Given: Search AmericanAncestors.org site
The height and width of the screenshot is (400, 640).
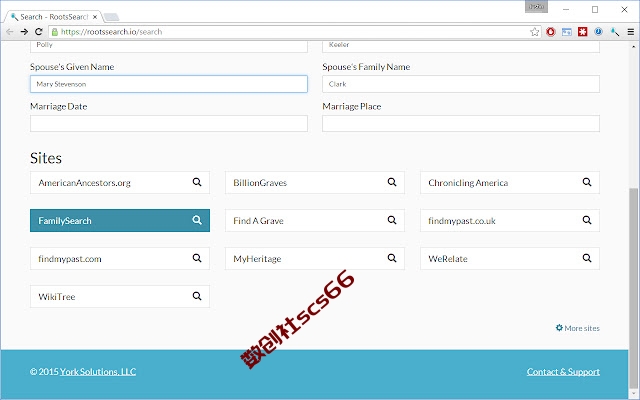Looking at the screenshot, I should tap(120, 182).
